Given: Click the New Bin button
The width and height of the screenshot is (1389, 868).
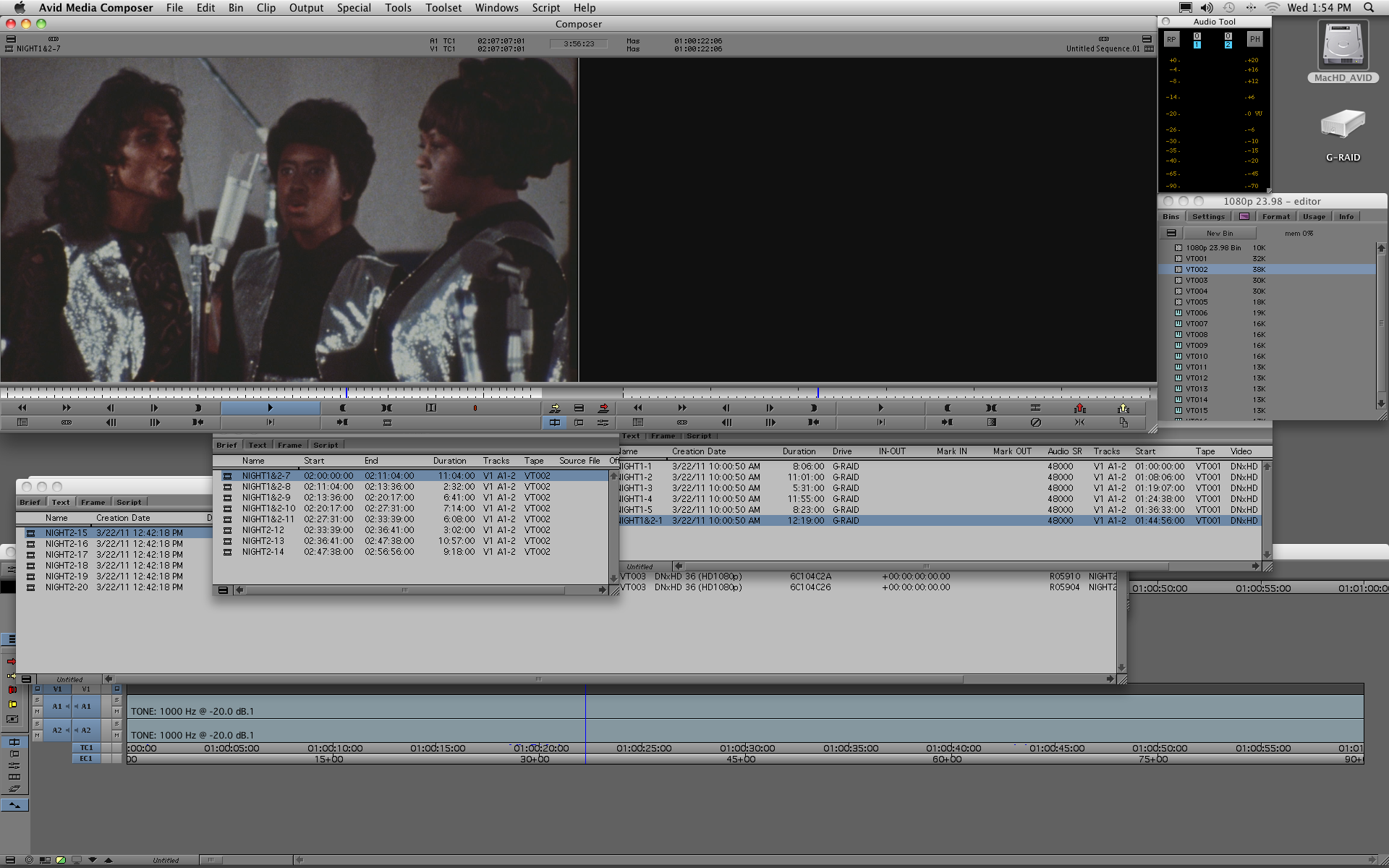Looking at the screenshot, I should pos(1219,233).
